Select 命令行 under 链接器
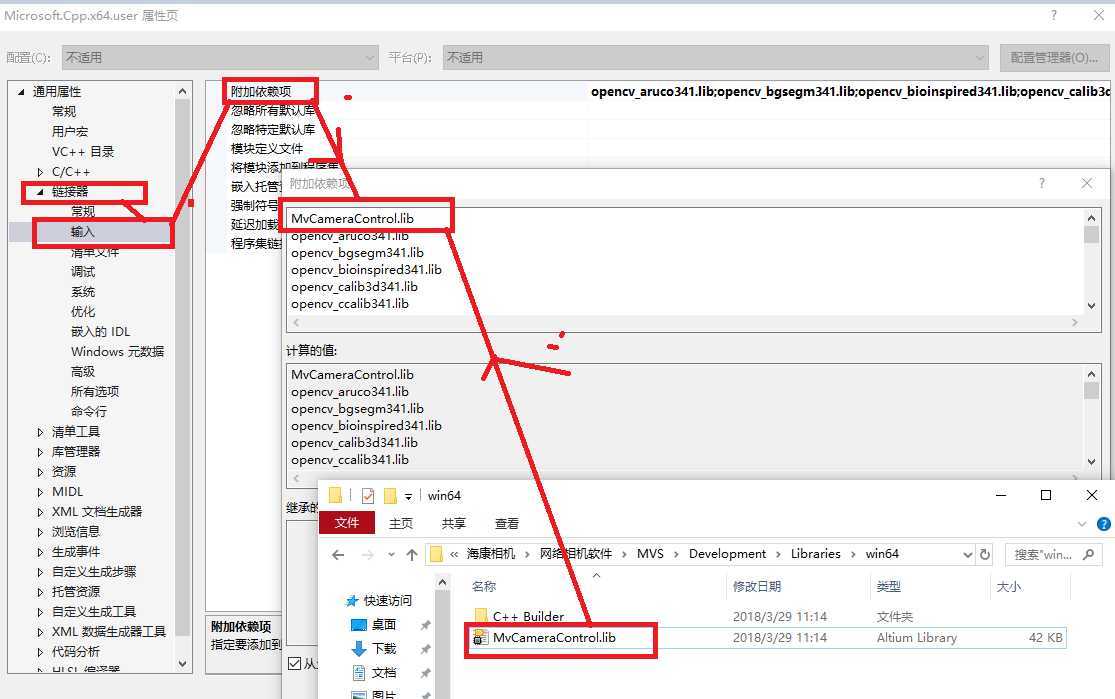The image size is (1115, 699). point(89,411)
